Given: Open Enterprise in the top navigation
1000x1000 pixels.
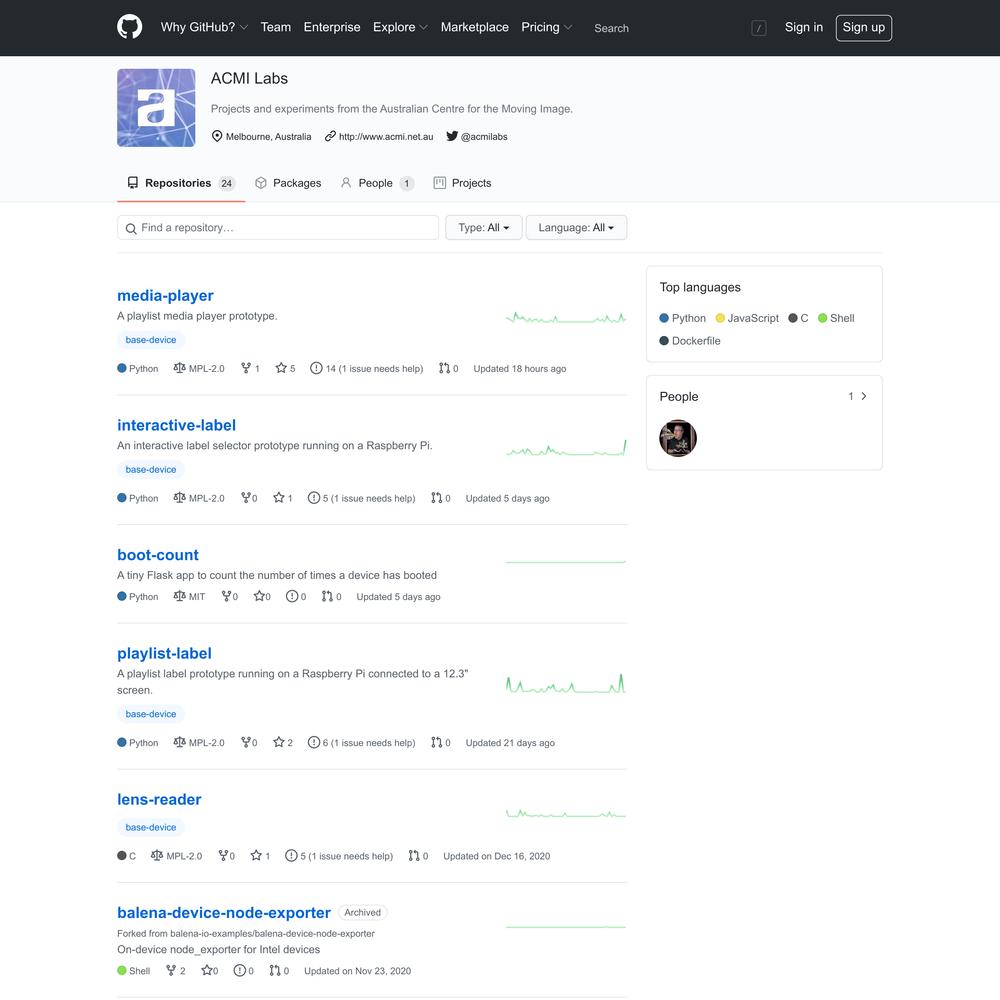Looking at the screenshot, I should pyautogui.click(x=332, y=27).
